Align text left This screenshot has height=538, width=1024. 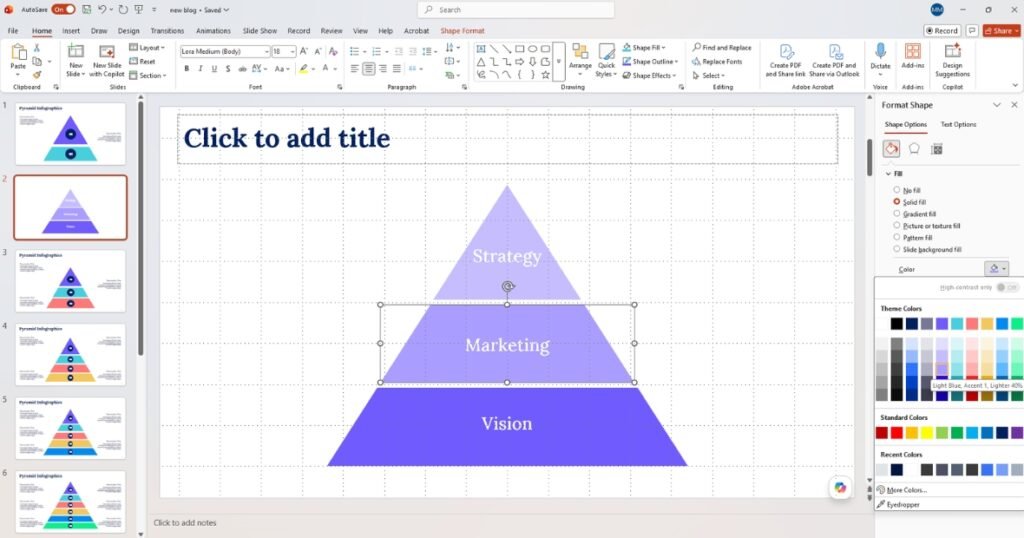[x=355, y=69]
